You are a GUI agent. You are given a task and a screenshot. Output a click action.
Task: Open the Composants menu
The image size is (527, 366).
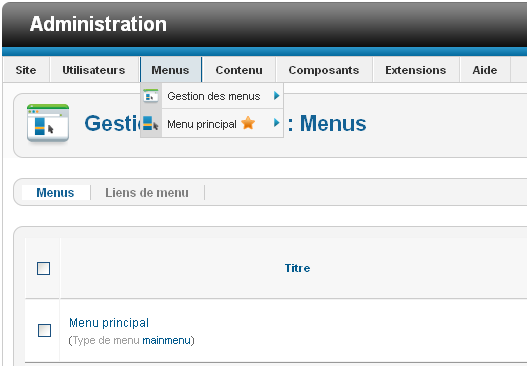[x=324, y=70]
